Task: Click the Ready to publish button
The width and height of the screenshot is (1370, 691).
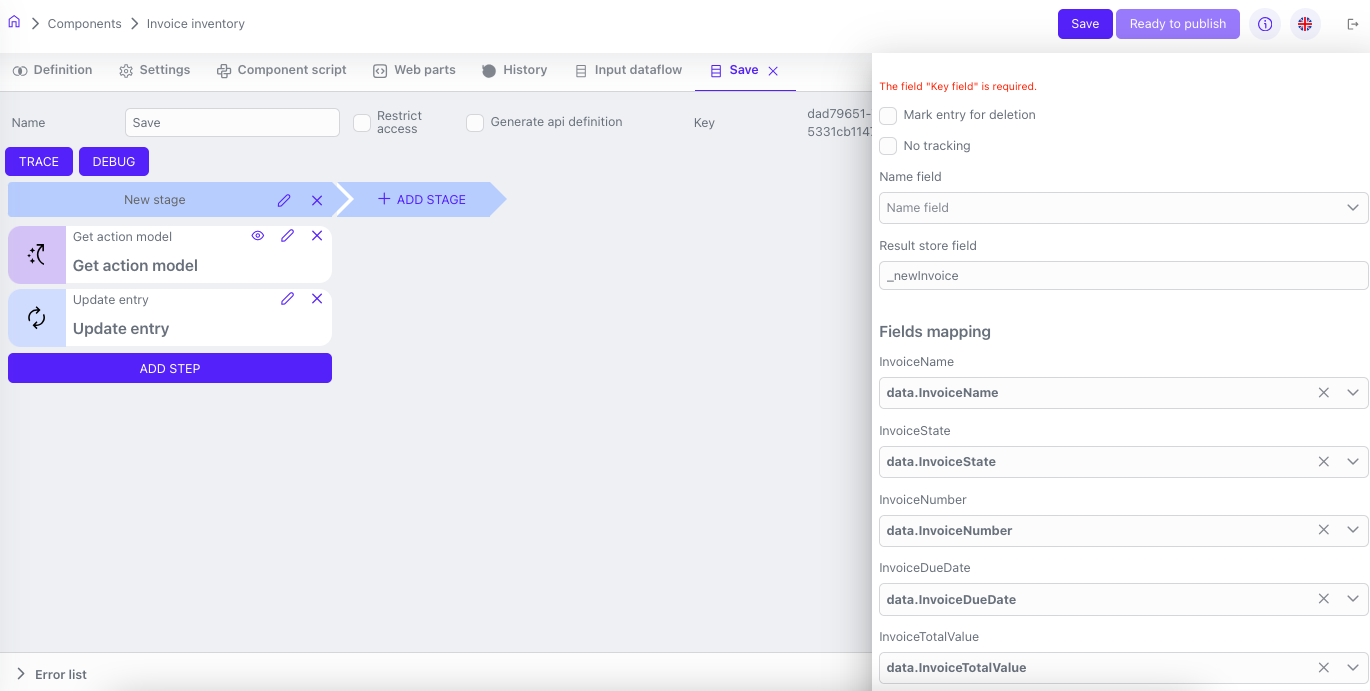Action: tap(1177, 24)
